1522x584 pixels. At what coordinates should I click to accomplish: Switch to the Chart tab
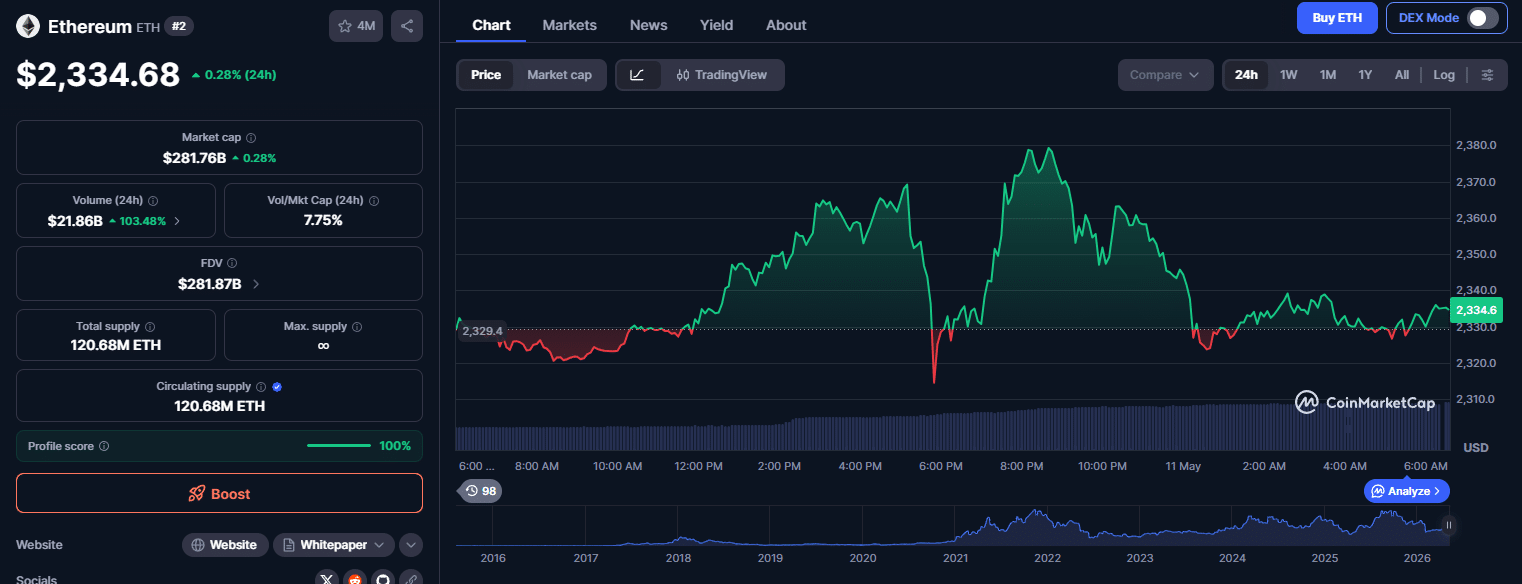pos(492,25)
